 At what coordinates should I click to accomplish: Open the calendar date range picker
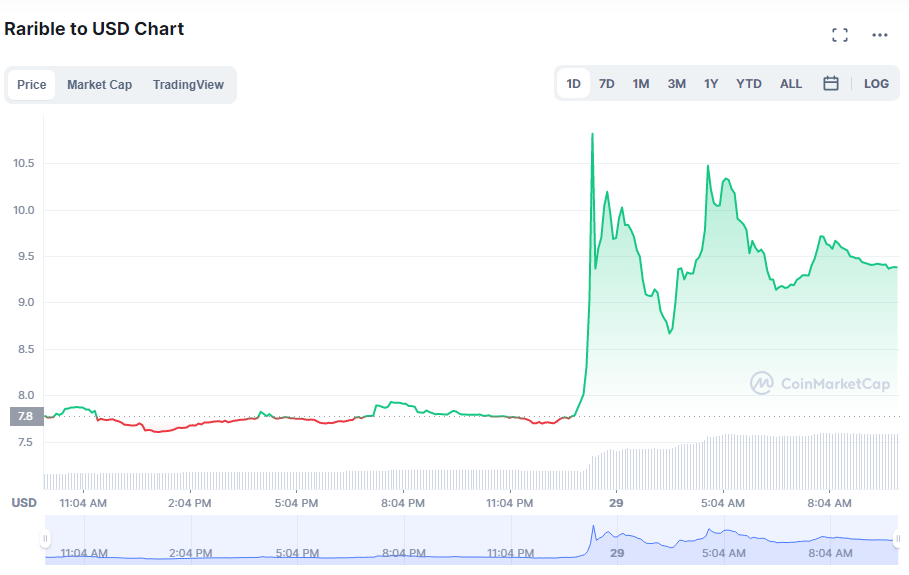(x=831, y=83)
